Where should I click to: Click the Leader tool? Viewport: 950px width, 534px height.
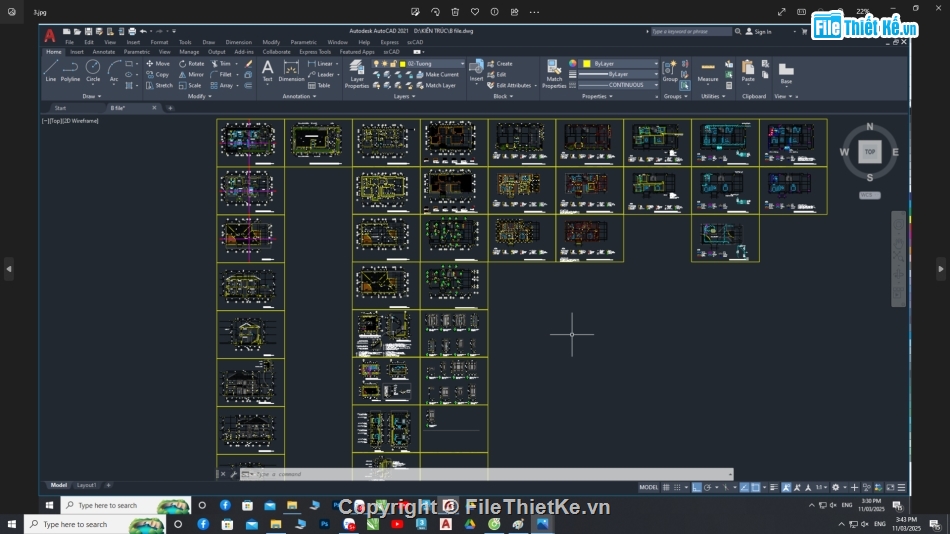[x=321, y=75]
